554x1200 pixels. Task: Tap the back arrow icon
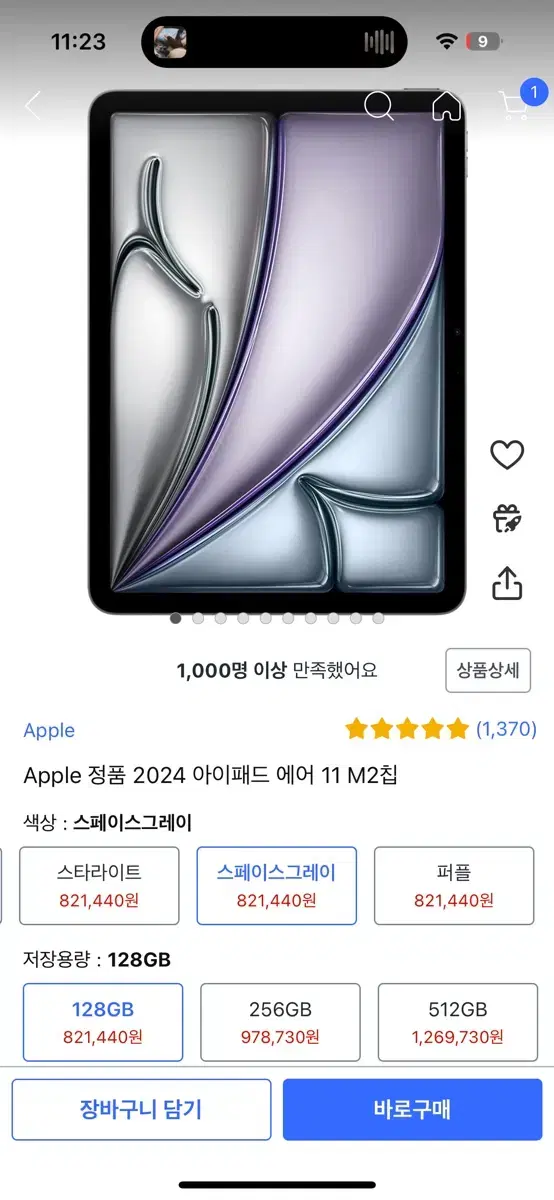click(33, 106)
